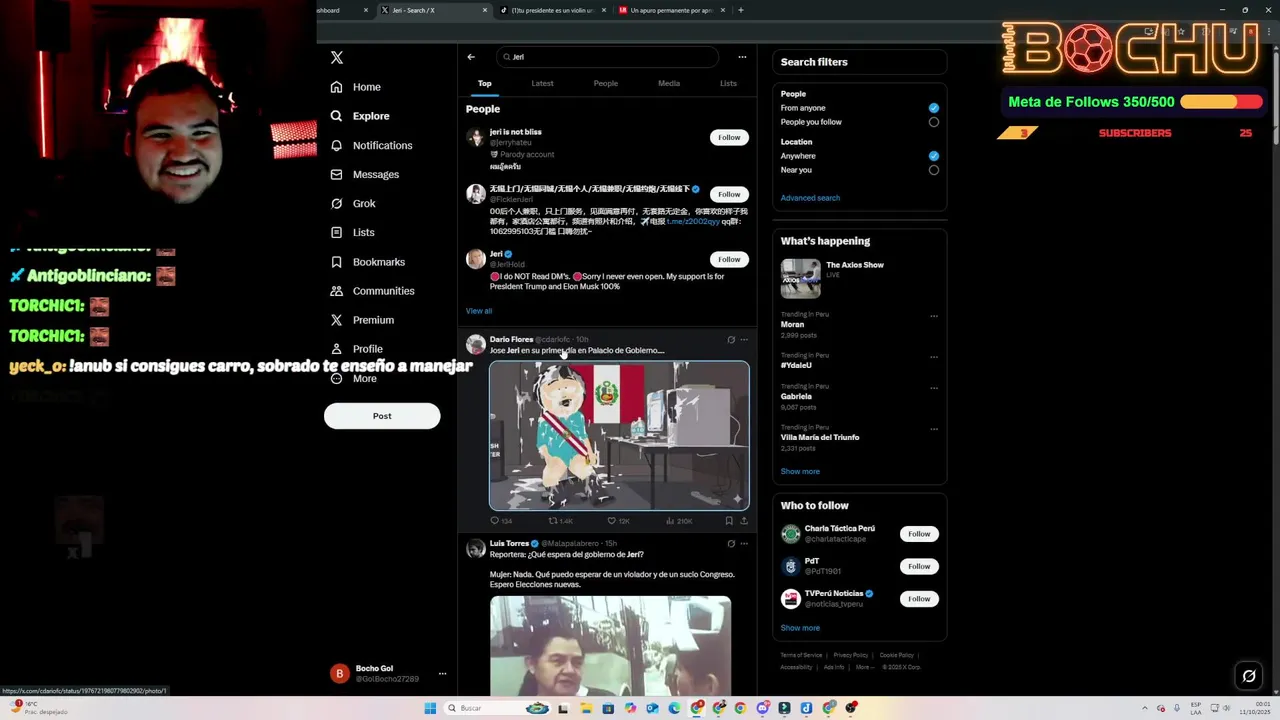Viewport: 1280px width, 720px height.
Task: Open Communities in sidebar
Action: [x=372, y=291]
